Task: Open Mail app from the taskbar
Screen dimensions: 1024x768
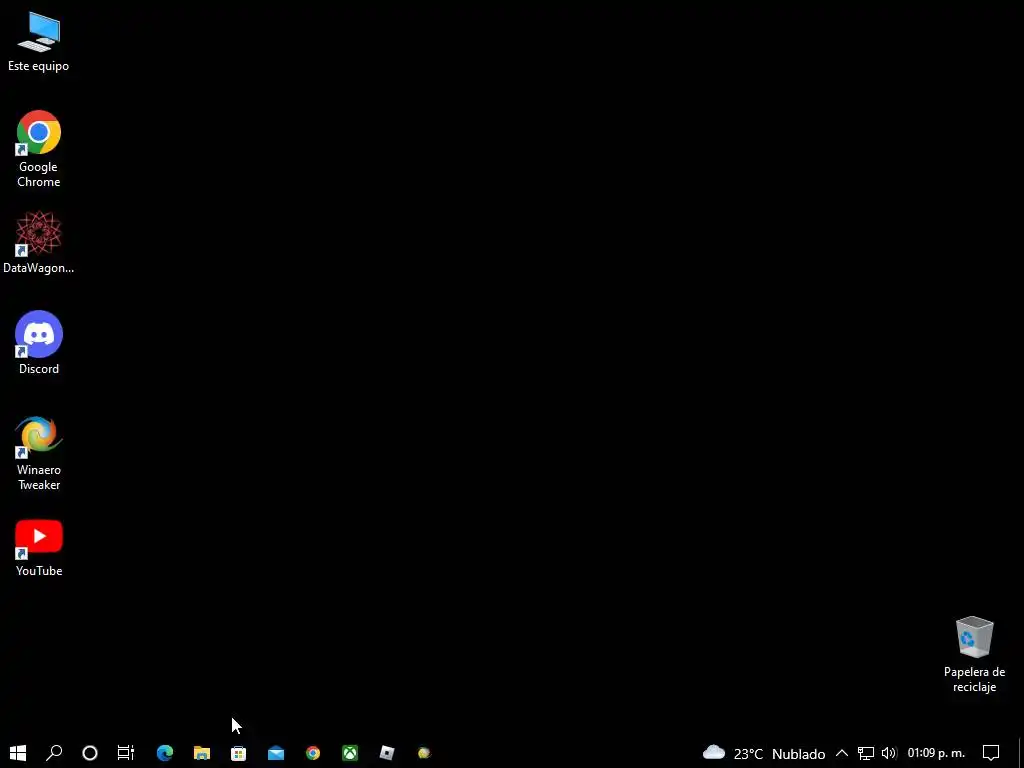Action: 276,753
